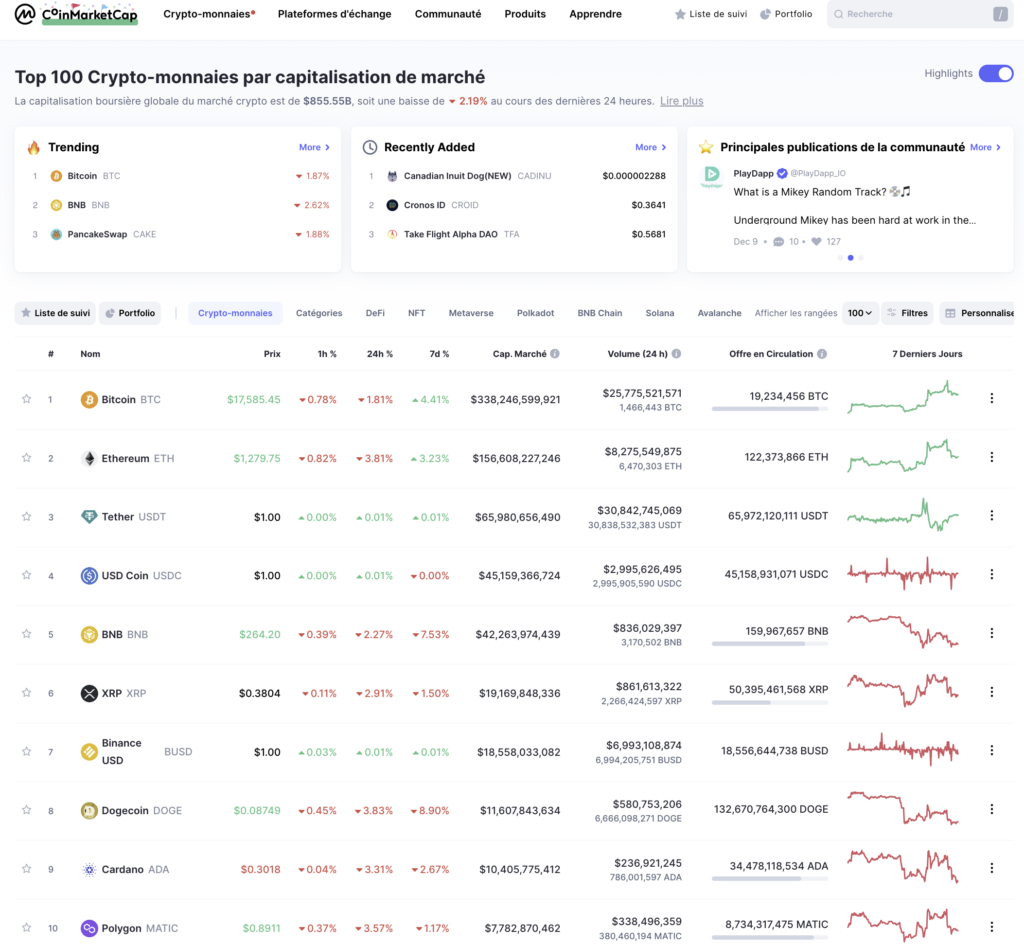Click the XRP circulating supply progress bar
This screenshot has width=1024, height=946.
[770, 702]
